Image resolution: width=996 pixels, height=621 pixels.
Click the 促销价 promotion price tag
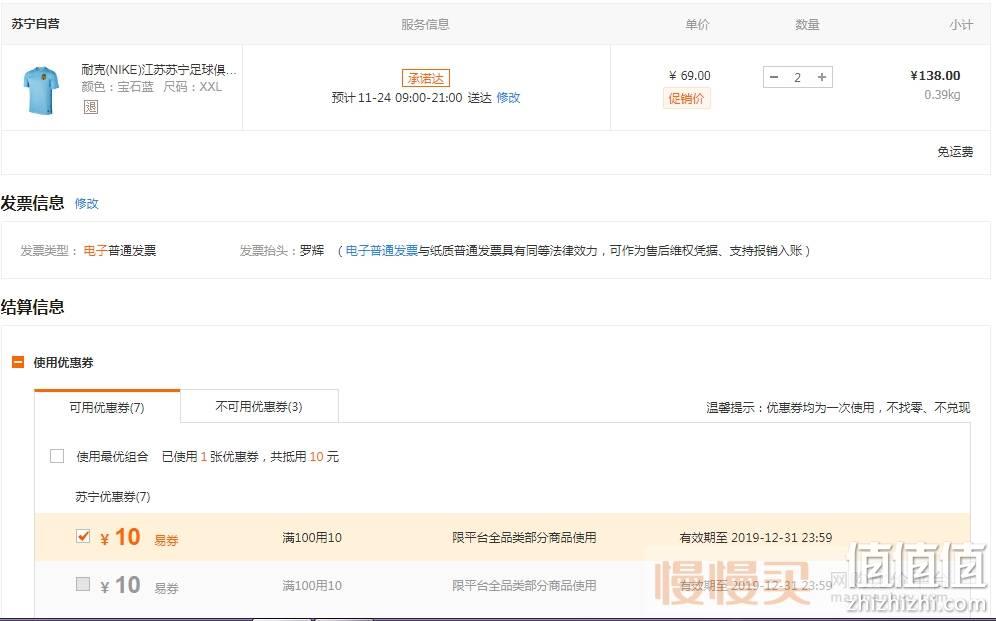point(686,98)
